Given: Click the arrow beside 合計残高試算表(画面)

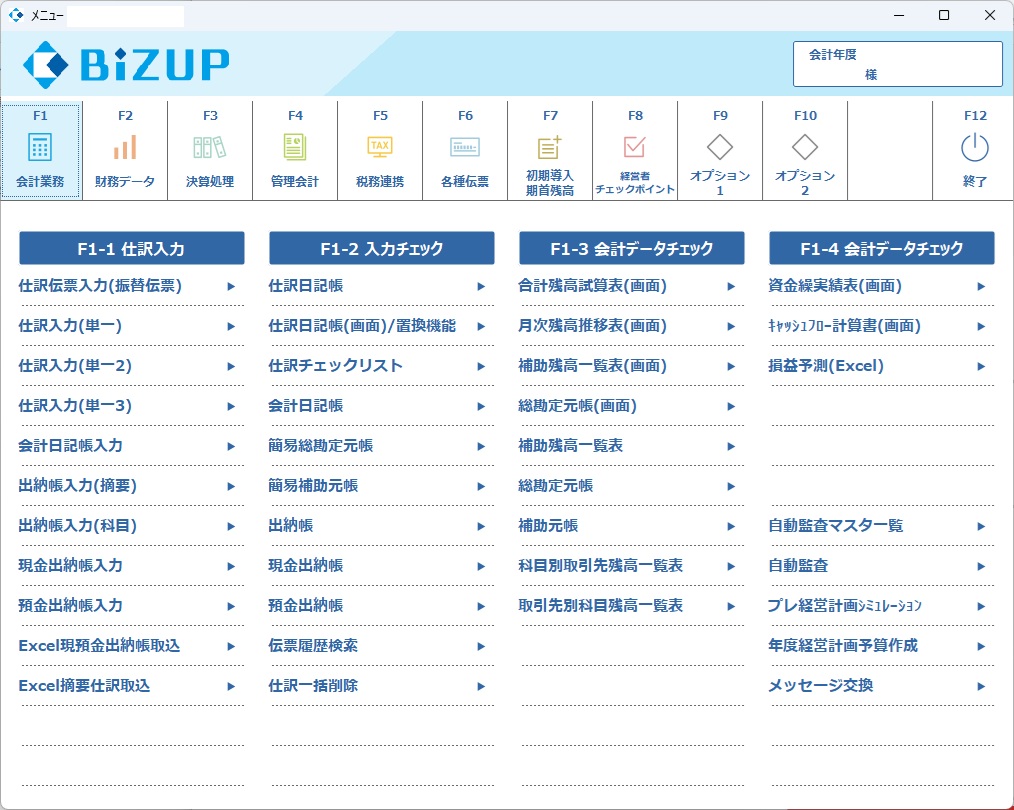Looking at the screenshot, I should pyautogui.click(x=731, y=286).
